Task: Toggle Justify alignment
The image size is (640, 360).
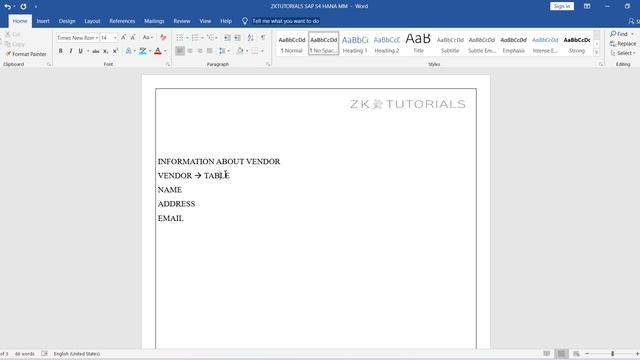Action: point(210,51)
